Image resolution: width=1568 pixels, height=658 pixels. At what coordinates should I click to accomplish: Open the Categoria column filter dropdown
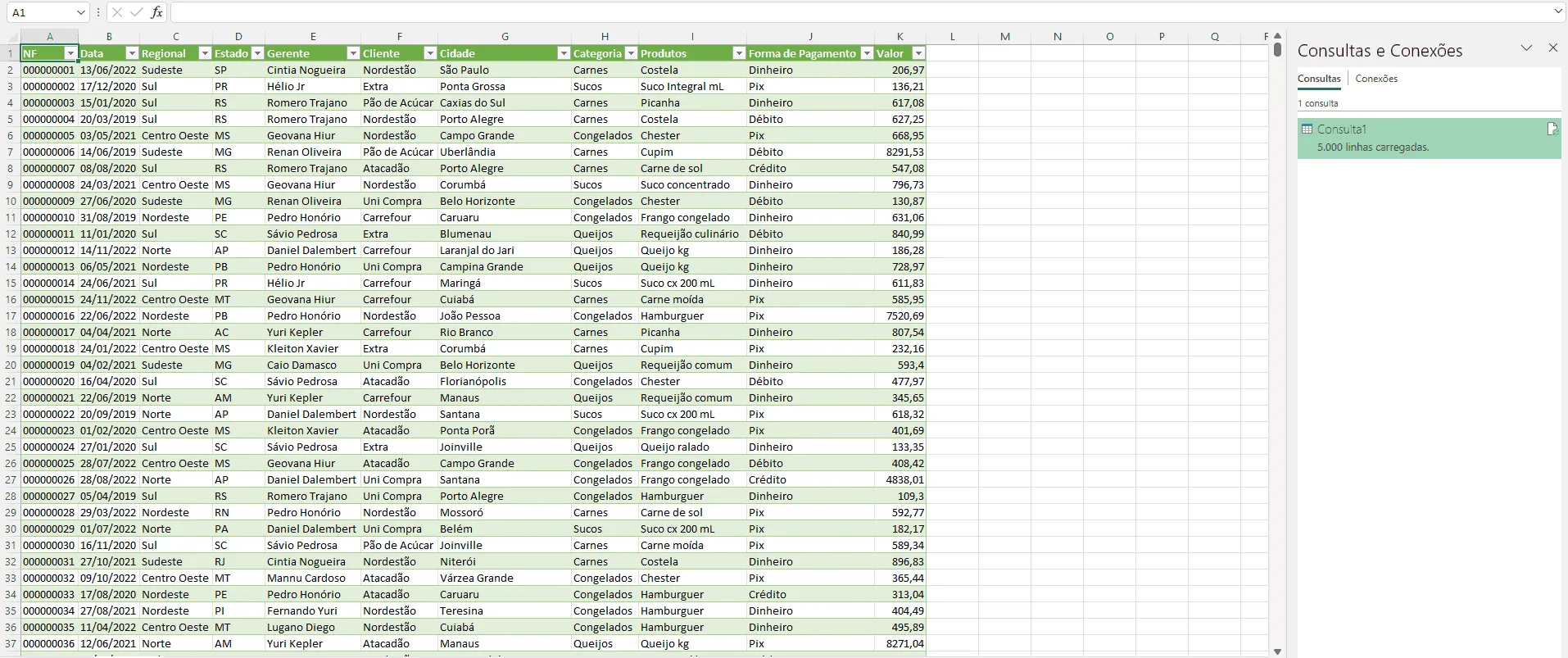pyautogui.click(x=631, y=53)
